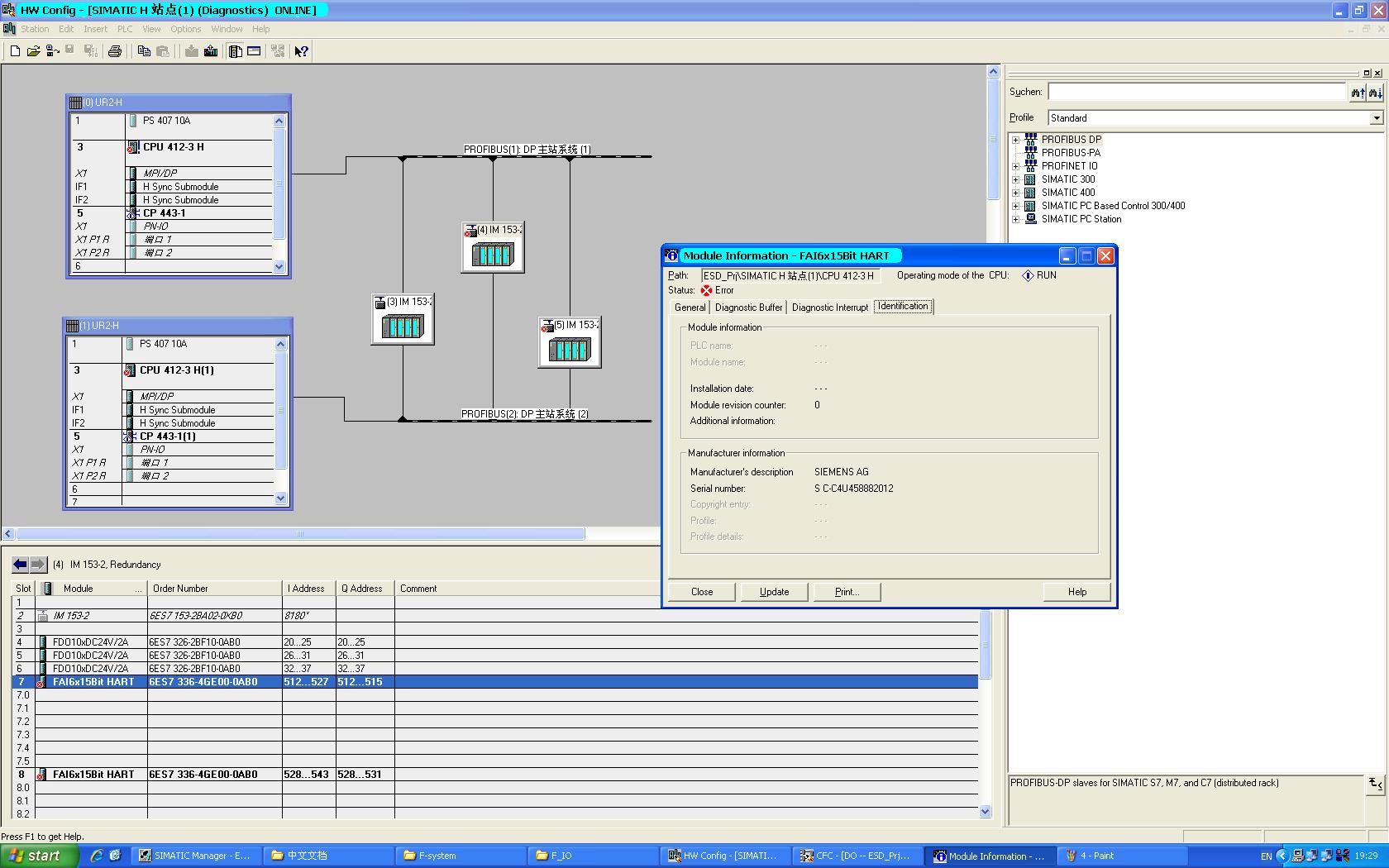Click into the Suchen search field

click(x=1196, y=93)
